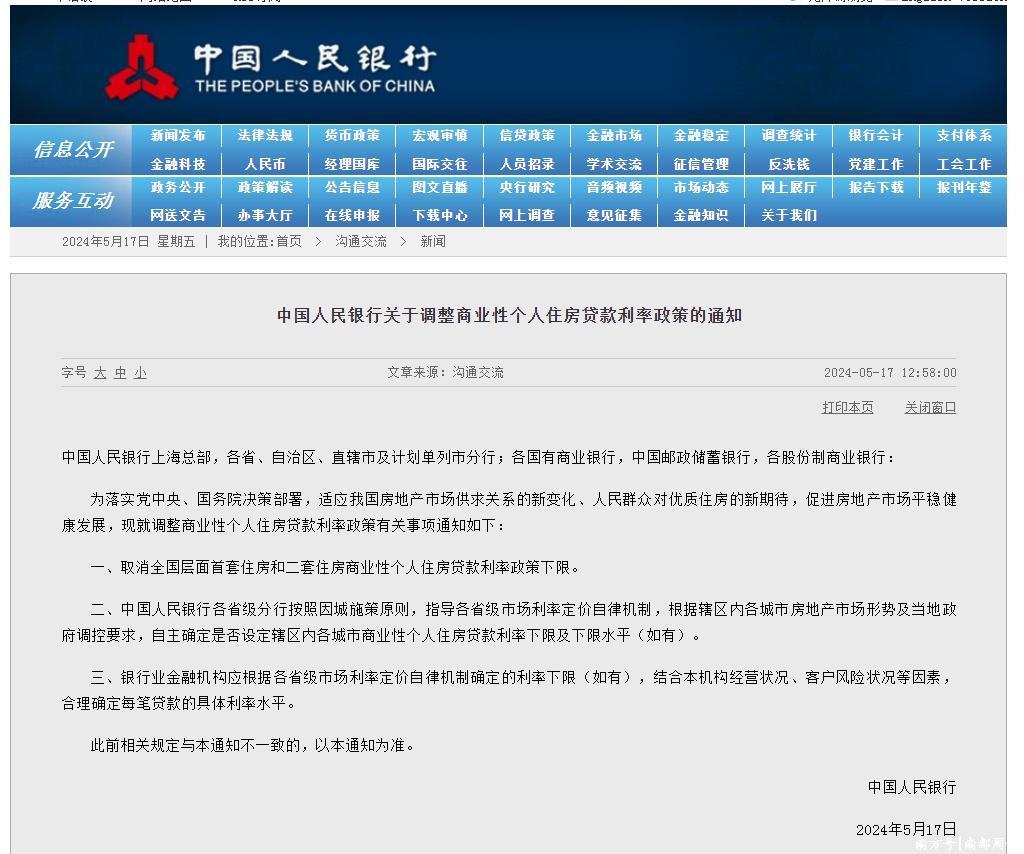This screenshot has height=854, width=1024.
Task: Open the 货币政策 navigation item
Action: (352, 135)
